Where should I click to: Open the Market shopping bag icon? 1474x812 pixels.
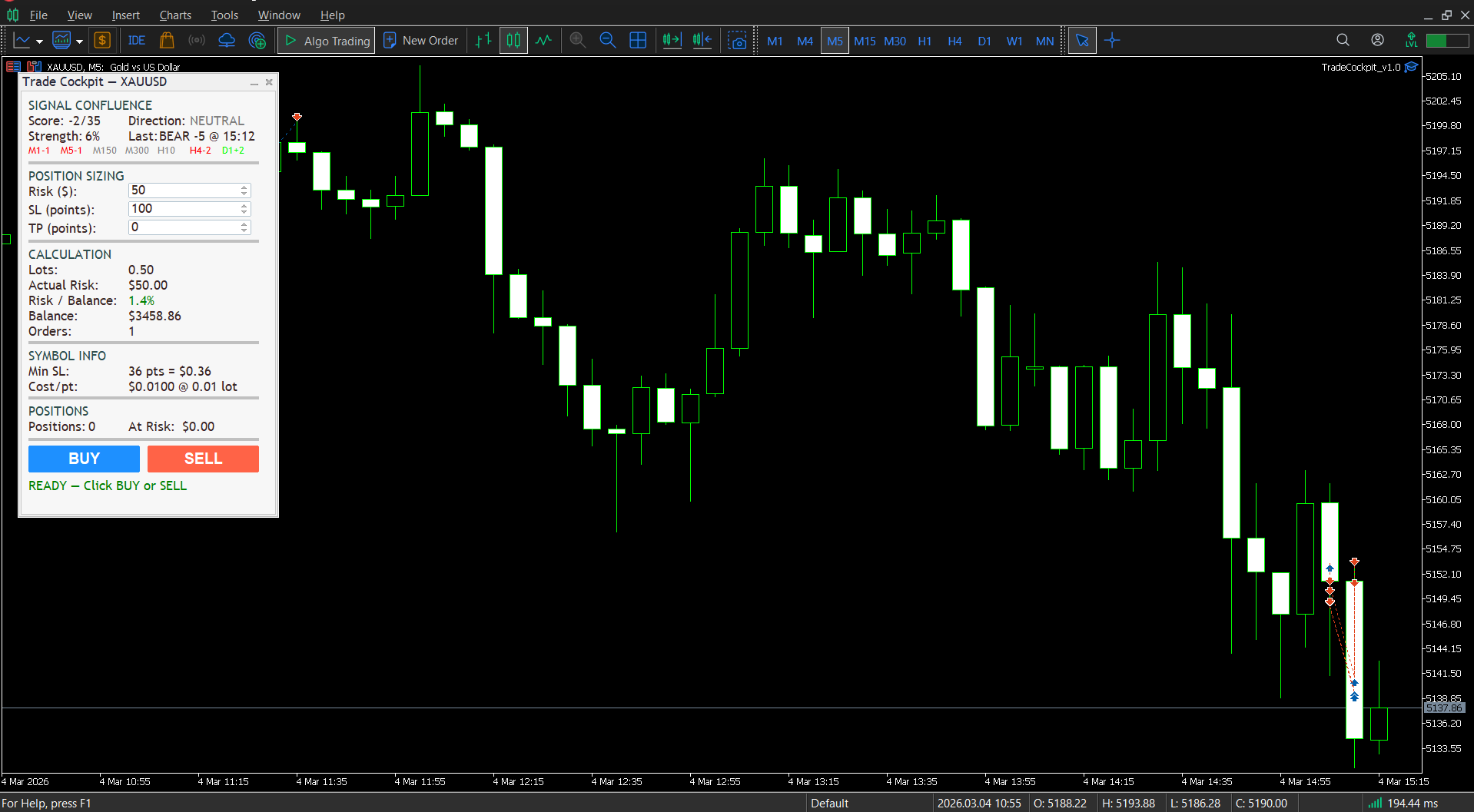(x=167, y=41)
